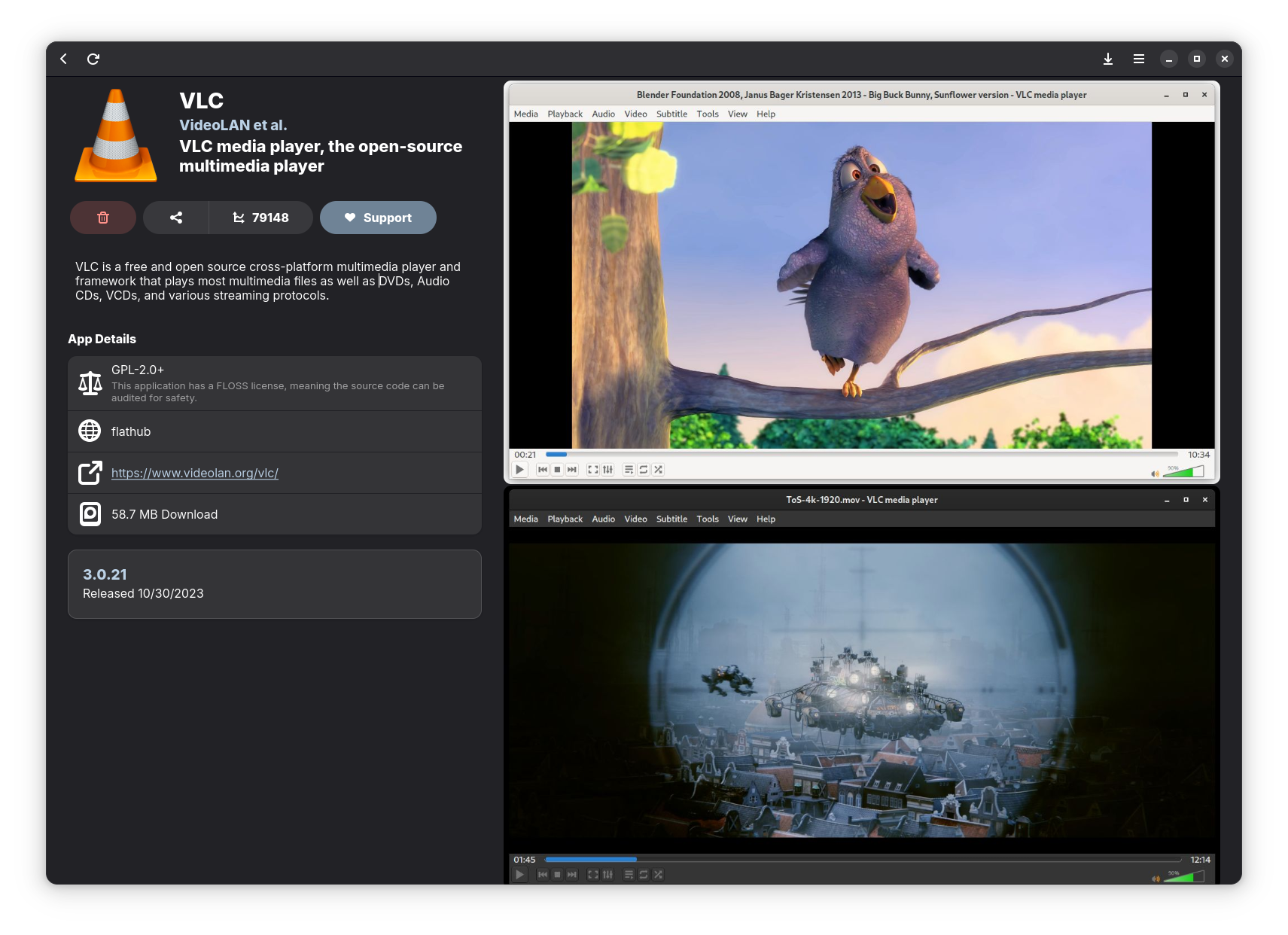Click volume slider in ToS-4k-1920.mov screenshot
The image size is (1288, 935).
pos(1183,876)
